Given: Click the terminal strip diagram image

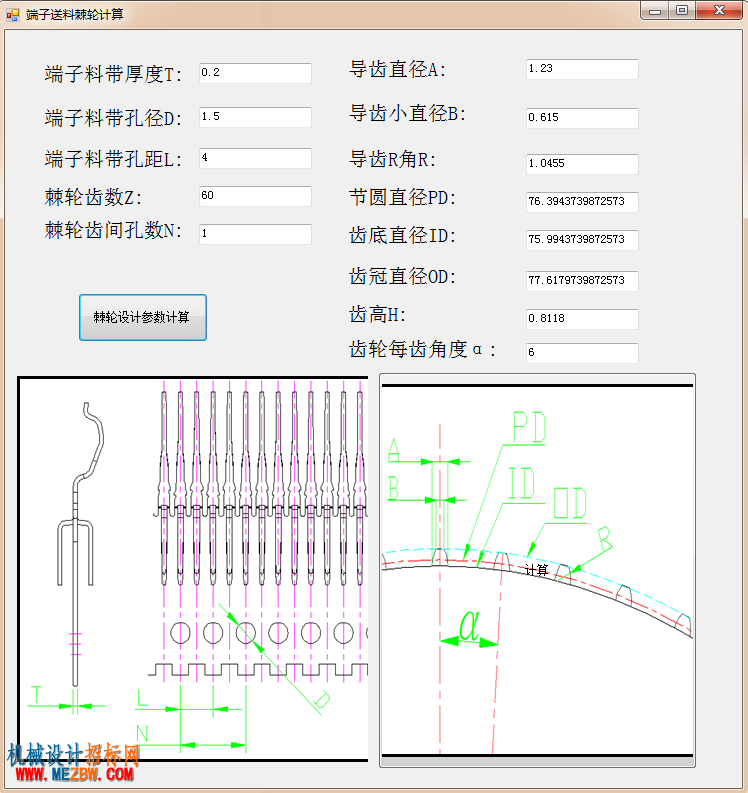Looking at the screenshot, I should click(x=193, y=568).
